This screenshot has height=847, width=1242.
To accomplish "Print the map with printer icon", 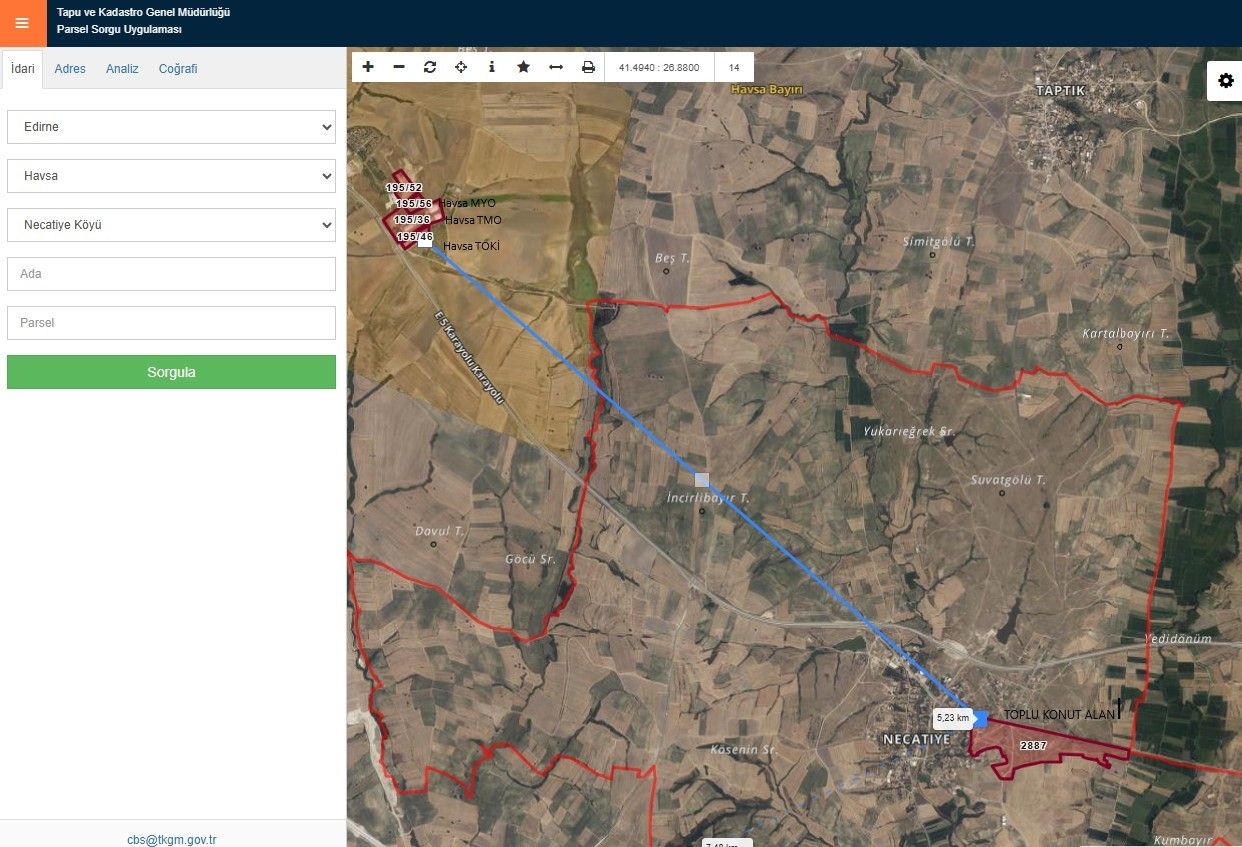I will click(588, 67).
